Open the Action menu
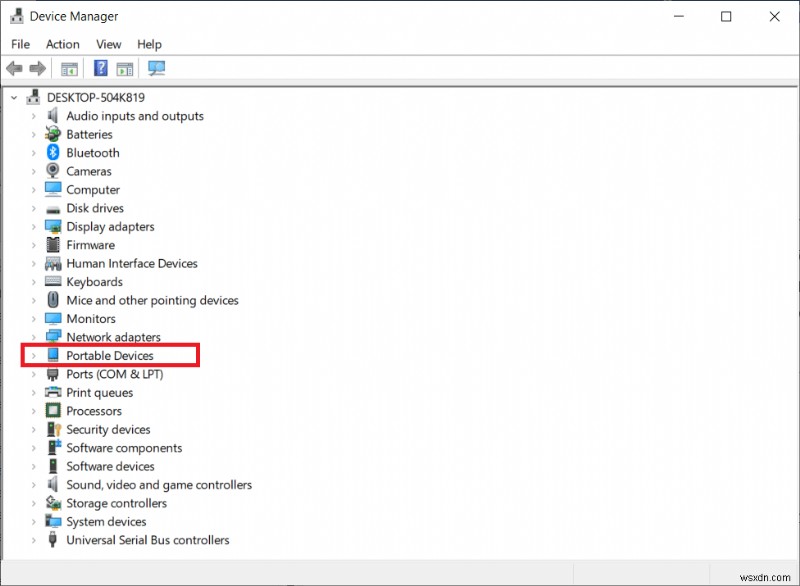The image size is (800, 586). [63, 44]
